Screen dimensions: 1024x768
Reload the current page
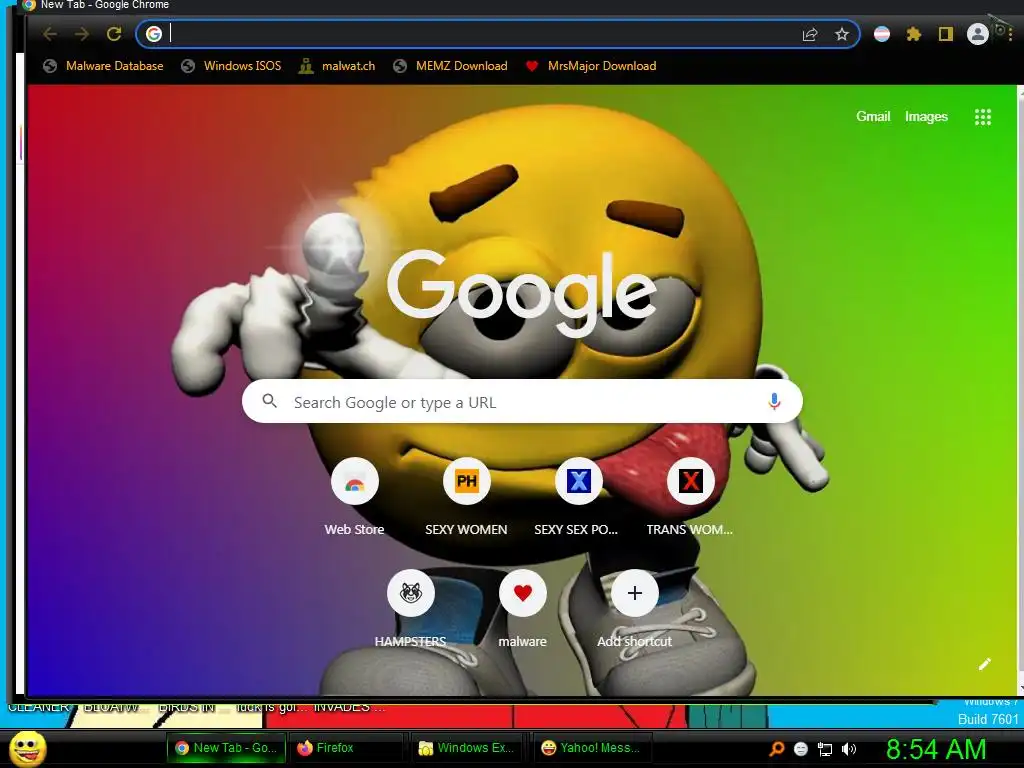(x=114, y=34)
